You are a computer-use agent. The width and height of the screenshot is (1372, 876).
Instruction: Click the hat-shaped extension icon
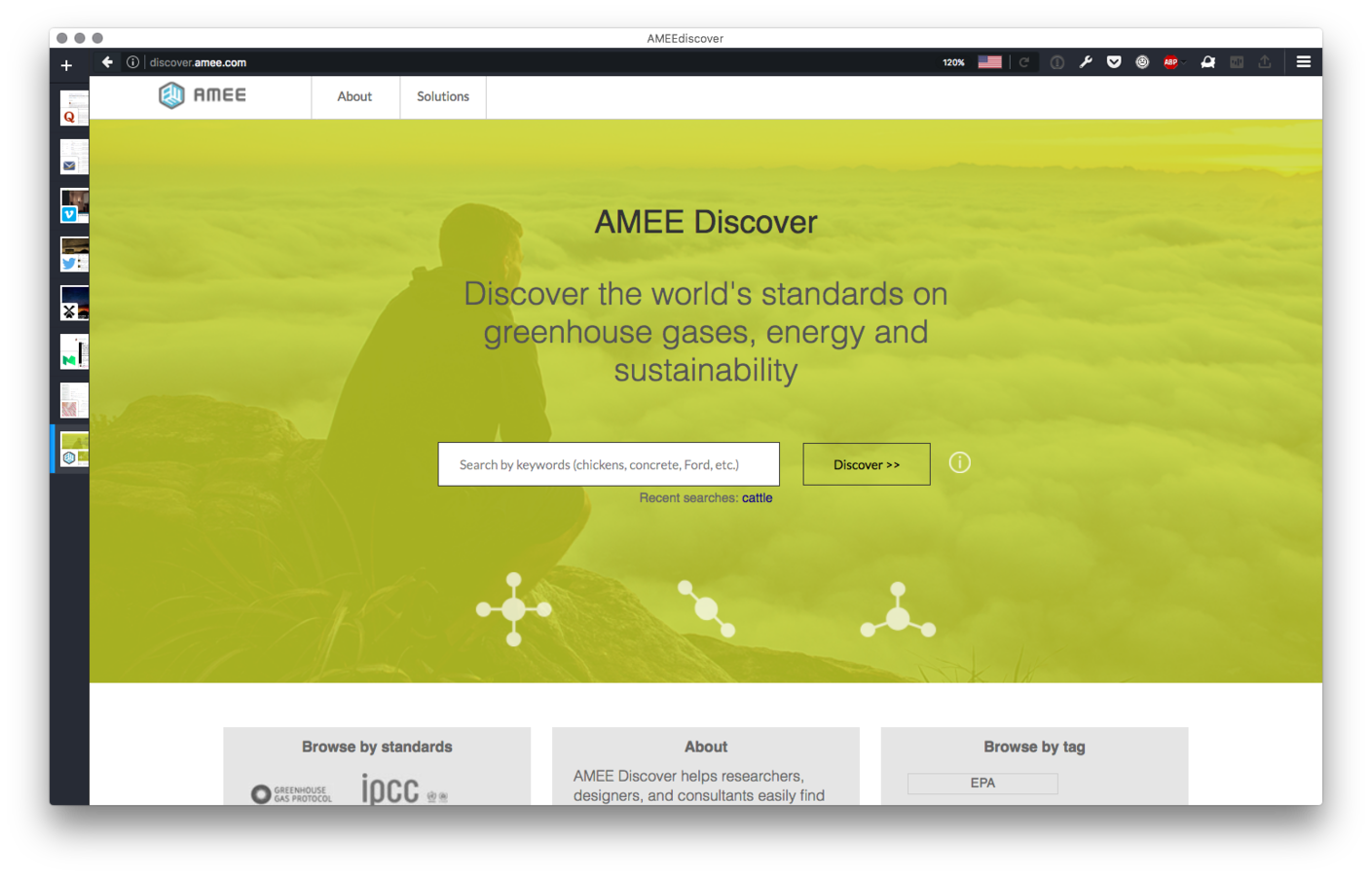click(1207, 62)
